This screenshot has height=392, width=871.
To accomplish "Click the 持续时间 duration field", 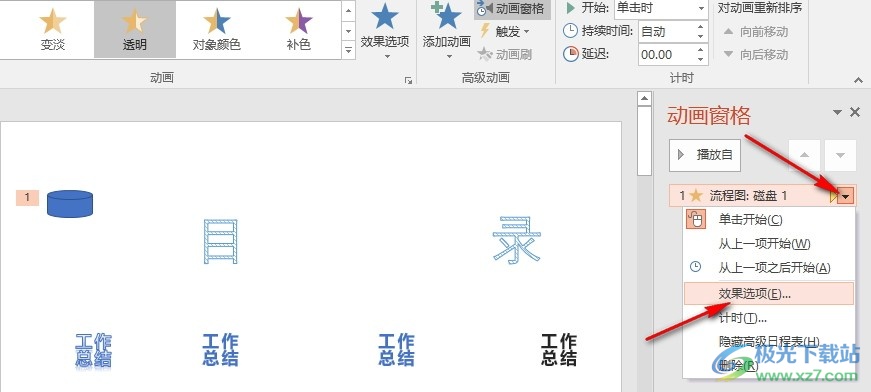I will [x=667, y=32].
